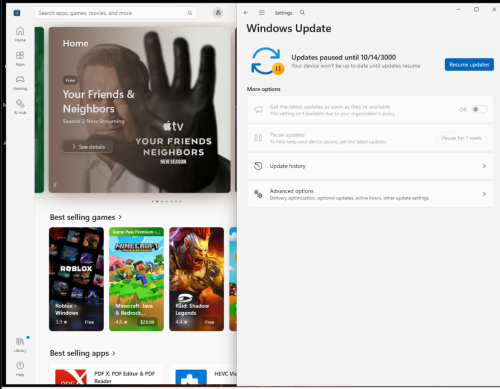The height and width of the screenshot is (389, 500).
Task: Open Best selling apps link
Action: point(83,353)
